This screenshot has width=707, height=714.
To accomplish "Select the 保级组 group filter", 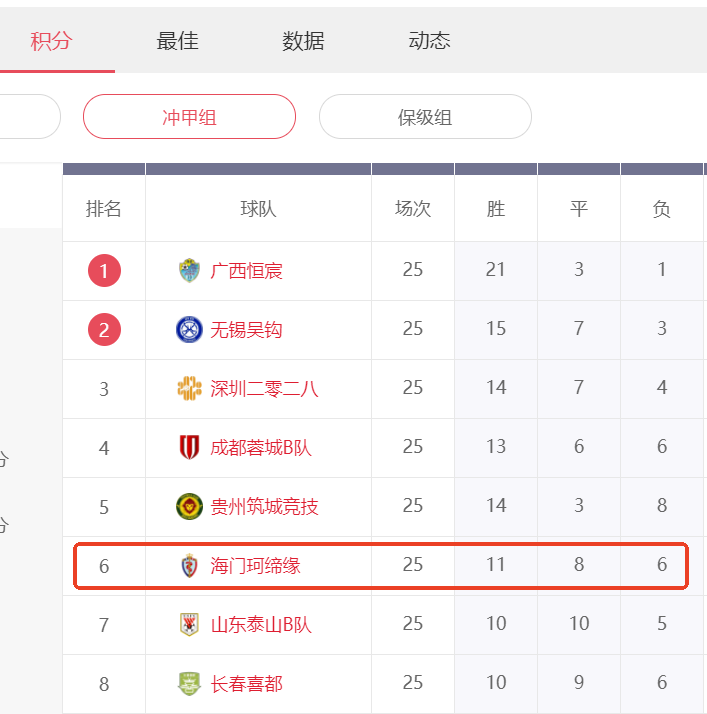I will pyautogui.click(x=425, y=117).
